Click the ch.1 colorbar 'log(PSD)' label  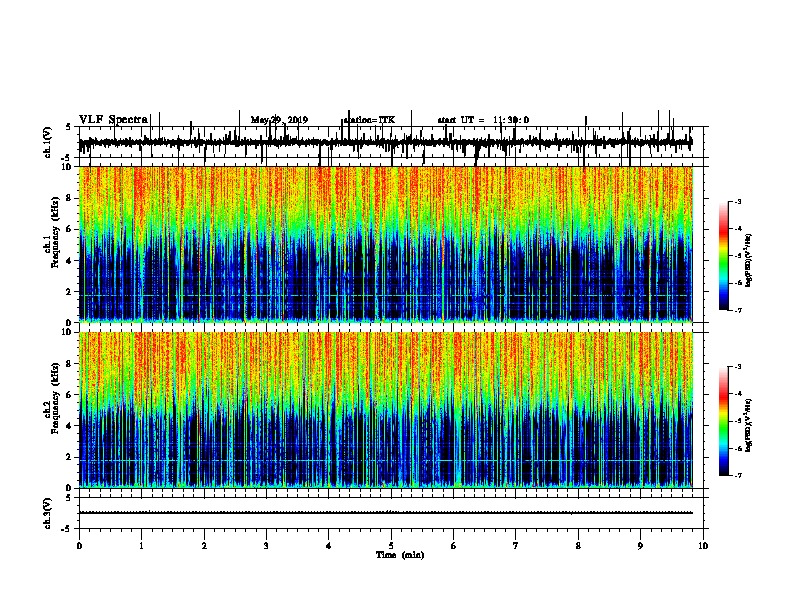tap(748, 261)
